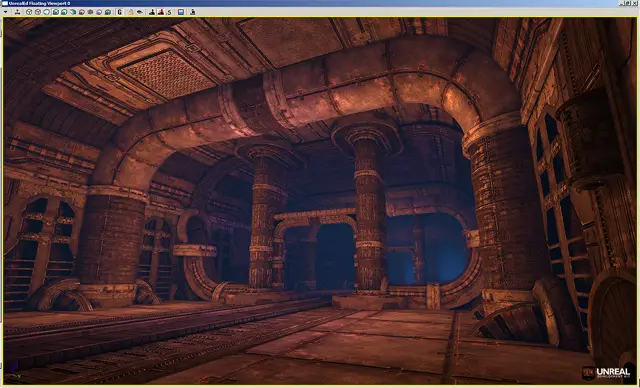
Task: Select Texture Density view mode
Action: pyautogui.click(x=90, y=12)
